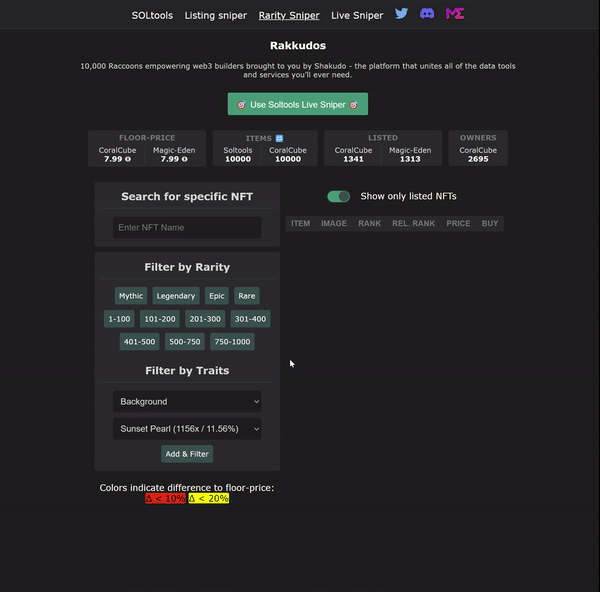Click the Enter NFT Name search field
Image resolution: width=600 pixels, height=592 pixels.
coord(187,228)
